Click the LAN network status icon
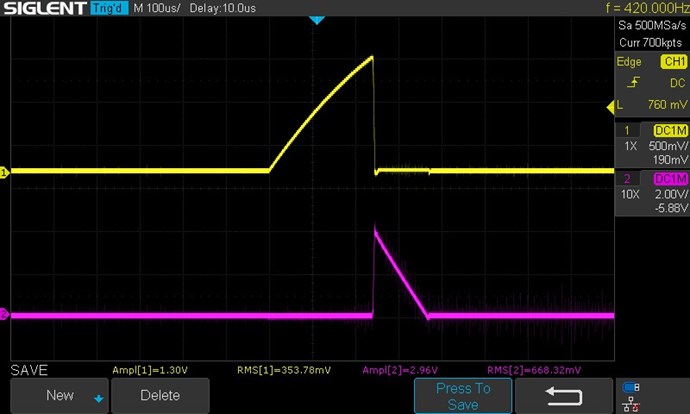690x414 pixels. (x=631, y=404)
